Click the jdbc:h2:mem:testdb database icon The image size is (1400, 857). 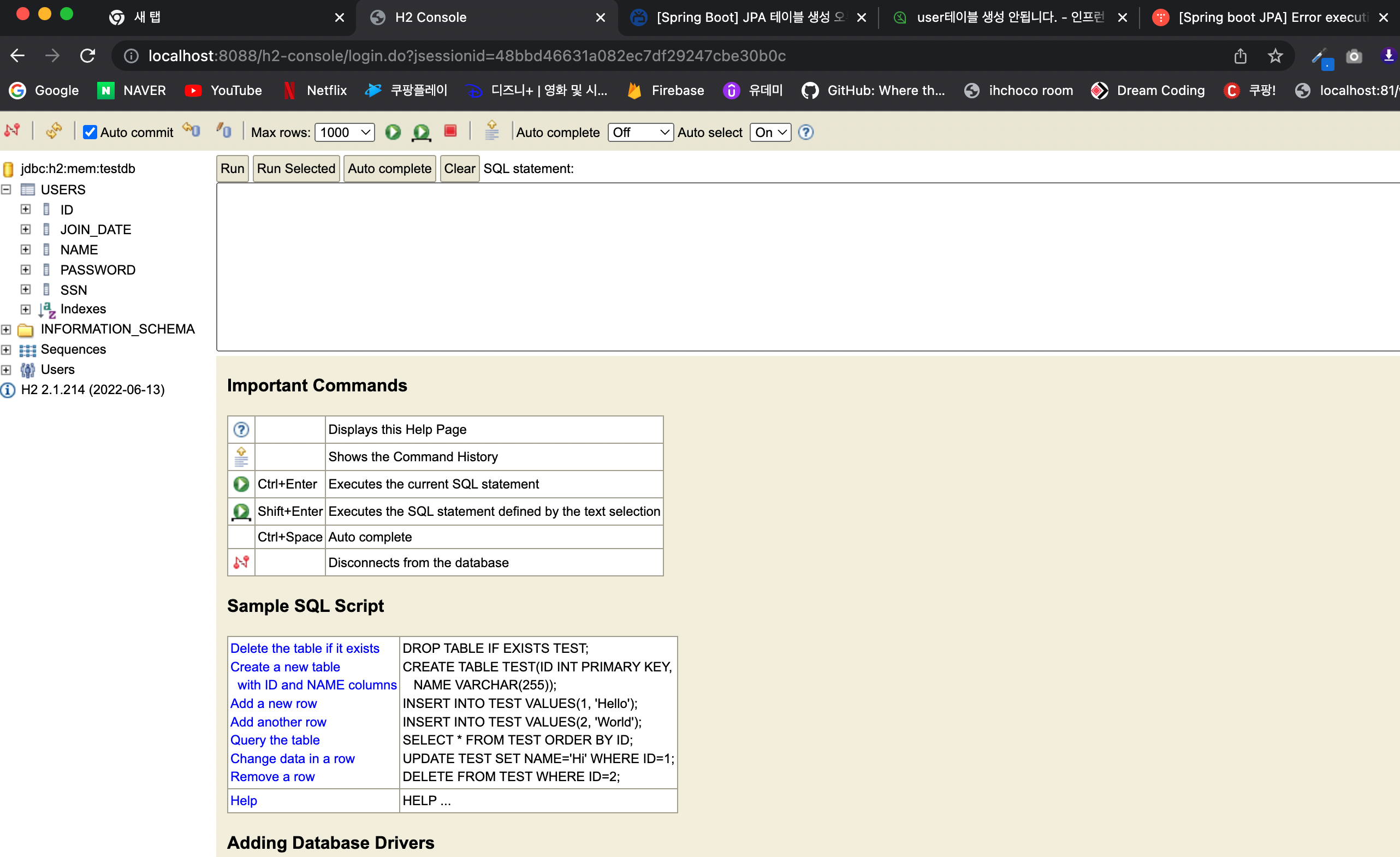9,169
